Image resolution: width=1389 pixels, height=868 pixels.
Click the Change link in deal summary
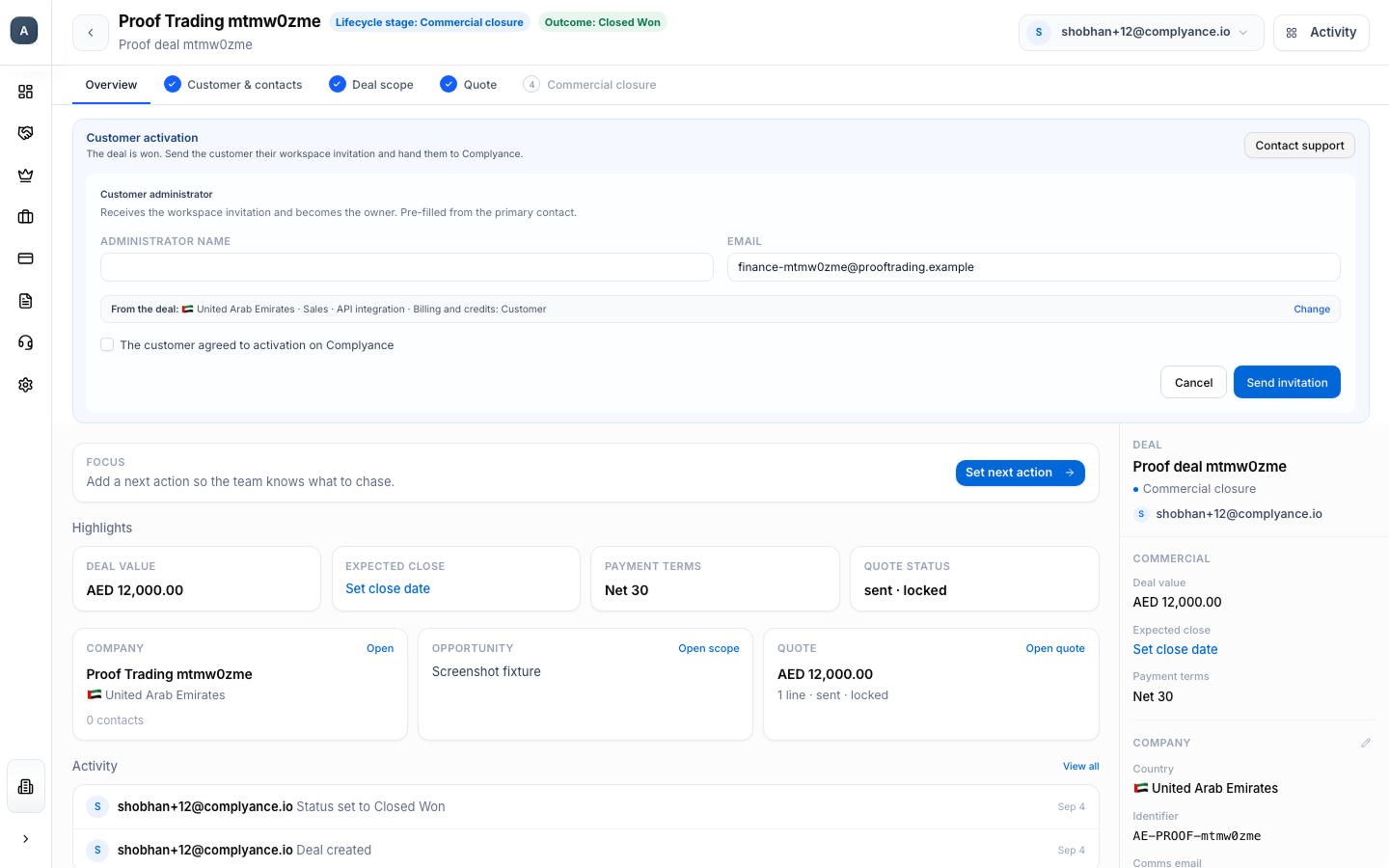pos(1312,310)
